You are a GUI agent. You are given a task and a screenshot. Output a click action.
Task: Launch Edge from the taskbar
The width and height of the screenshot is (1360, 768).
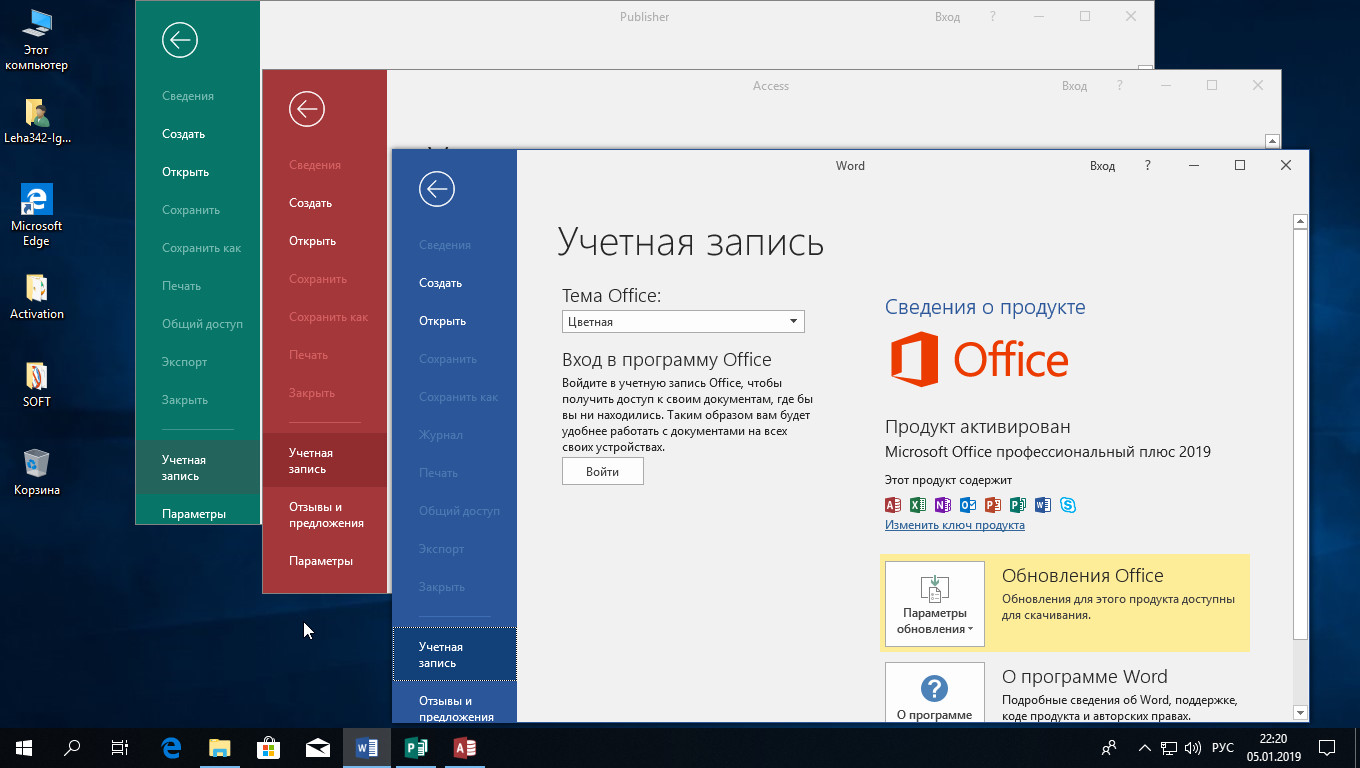click(171, 747)
